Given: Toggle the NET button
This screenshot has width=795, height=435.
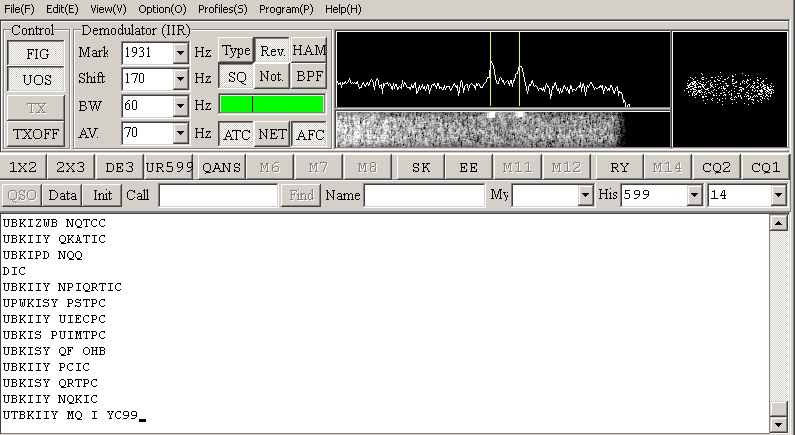Looking at the screenshot, I should coord(272,134).
